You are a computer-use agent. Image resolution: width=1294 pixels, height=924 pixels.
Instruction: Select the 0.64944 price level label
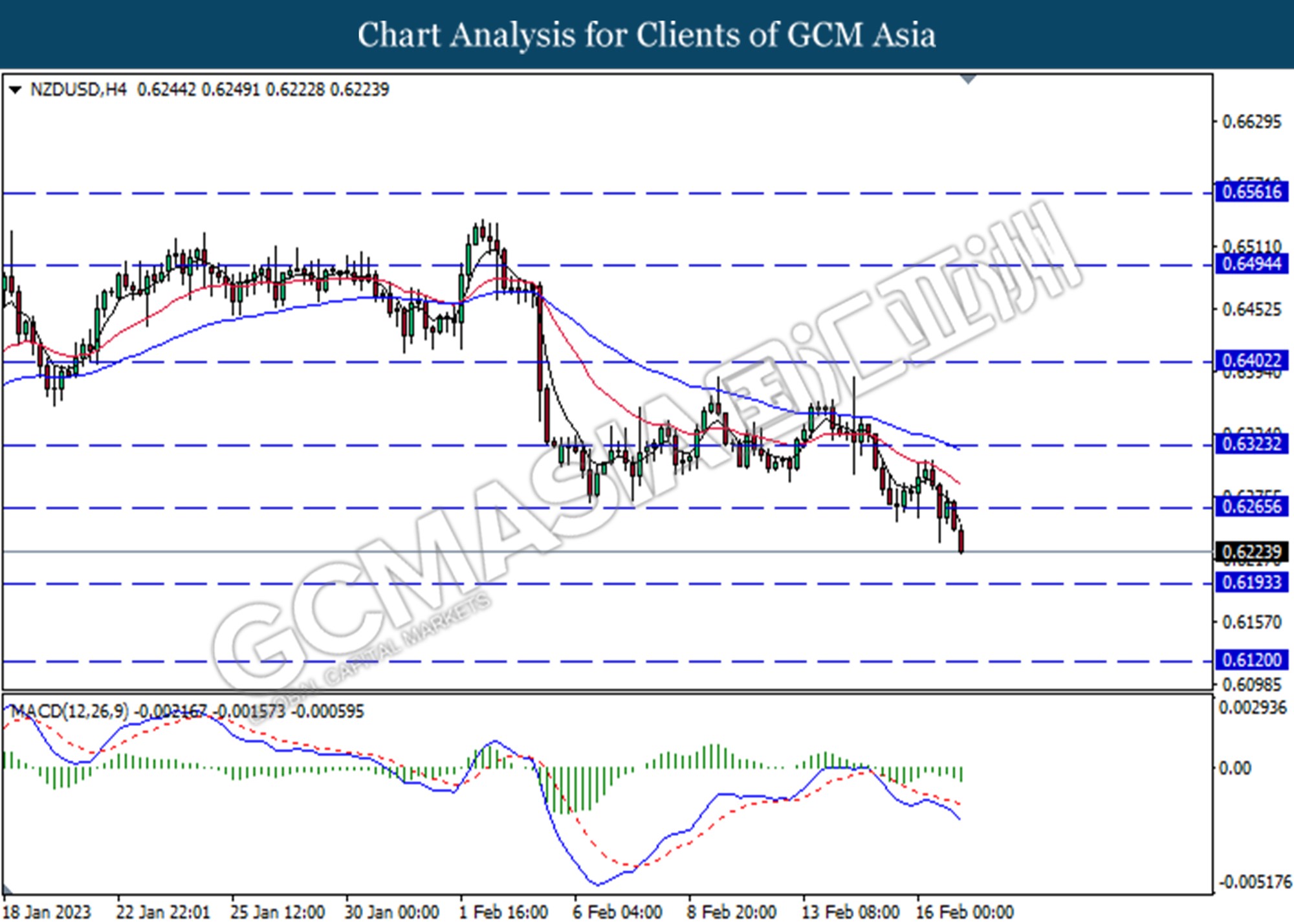click(x=1251, y=264)
